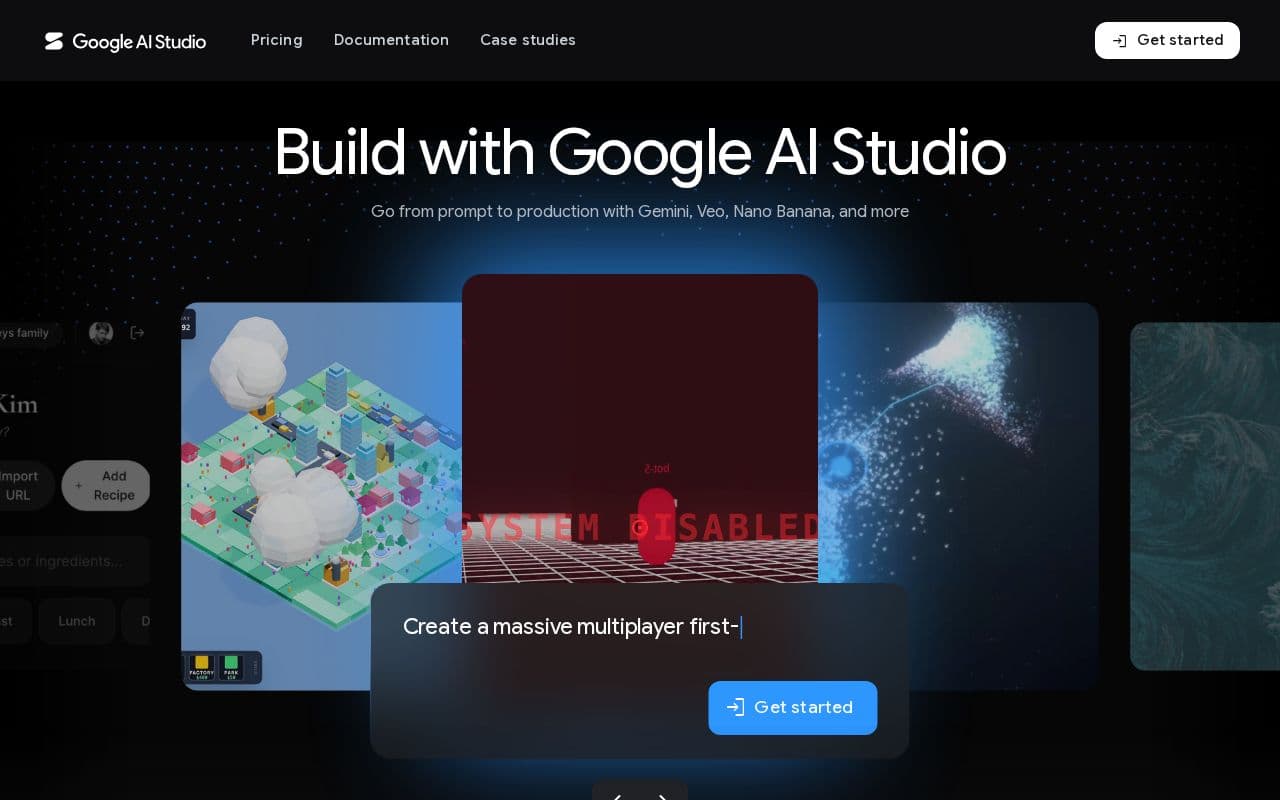Click the white Get started button in header
The image size is (1280, 800).
click(1167, 40)
